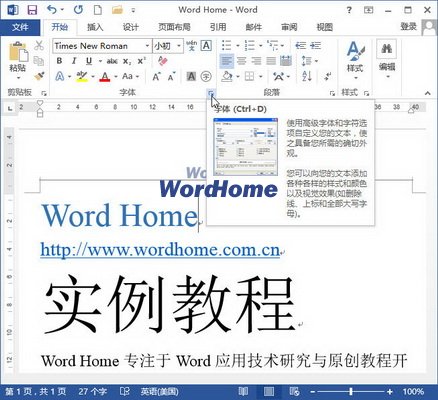Click the shrink font size A icon
Viewport: 438px width, 400px height.
pos(172,77)
